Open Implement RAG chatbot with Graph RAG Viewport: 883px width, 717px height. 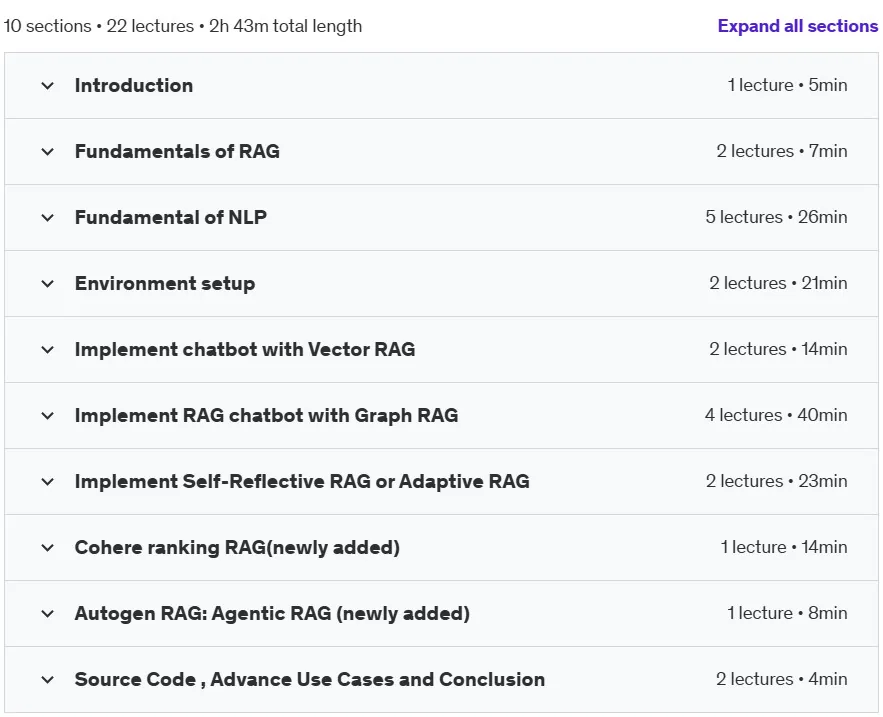(266, 416)
